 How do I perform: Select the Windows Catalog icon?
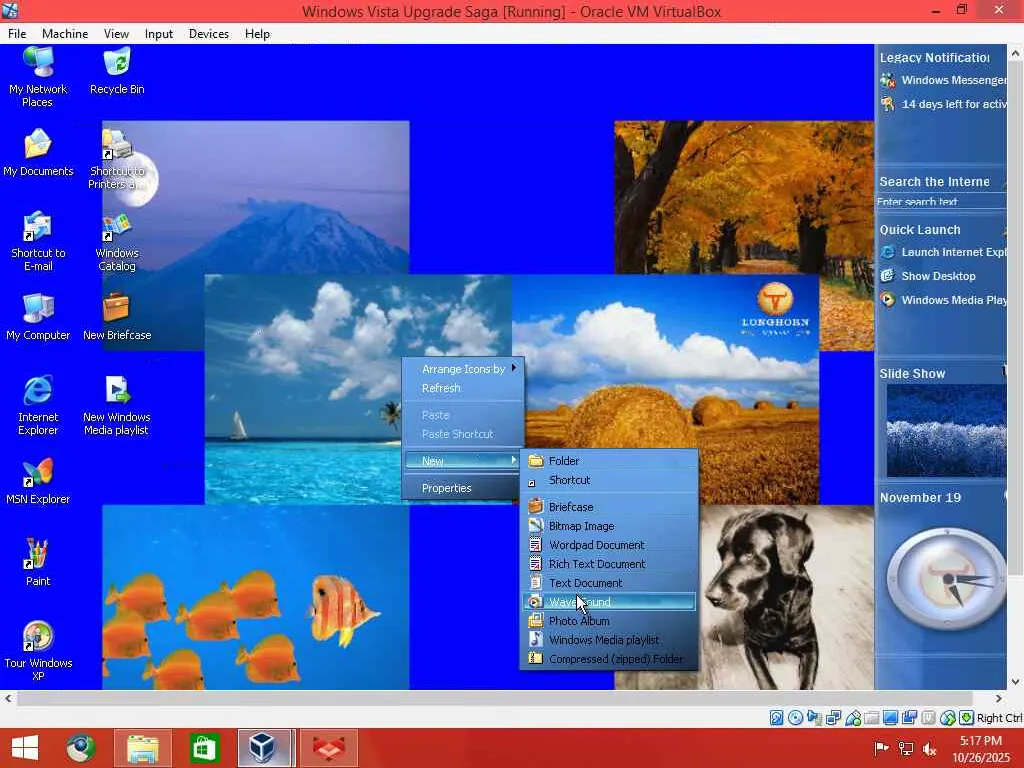[x=117, y=241]
